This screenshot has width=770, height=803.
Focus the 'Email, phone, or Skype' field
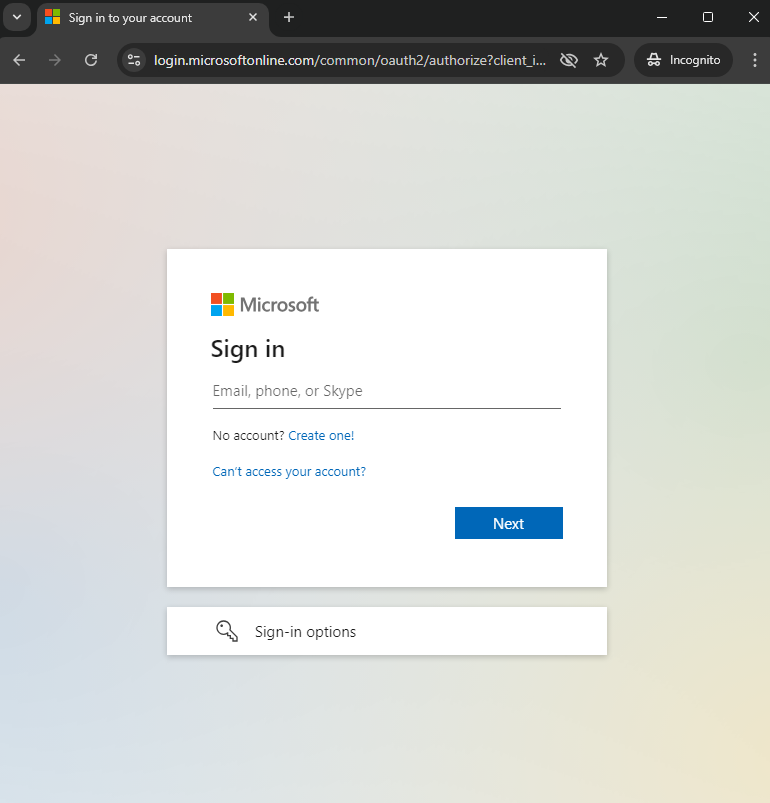pyautogui.click(x=386, y=391)
